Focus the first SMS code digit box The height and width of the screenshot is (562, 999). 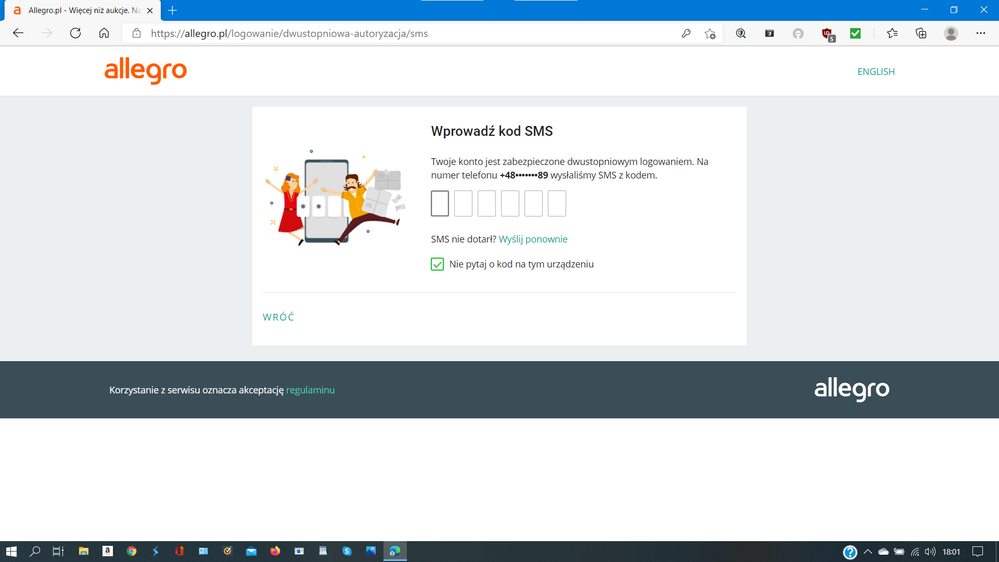tap(440, 204)
